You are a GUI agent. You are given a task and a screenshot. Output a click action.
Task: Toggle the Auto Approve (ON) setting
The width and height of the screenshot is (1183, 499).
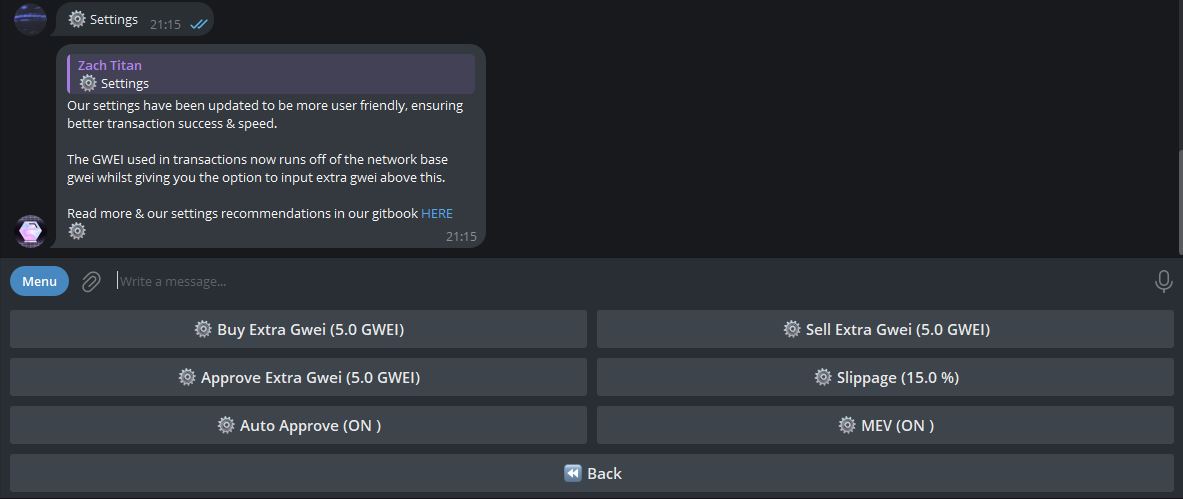298,425
